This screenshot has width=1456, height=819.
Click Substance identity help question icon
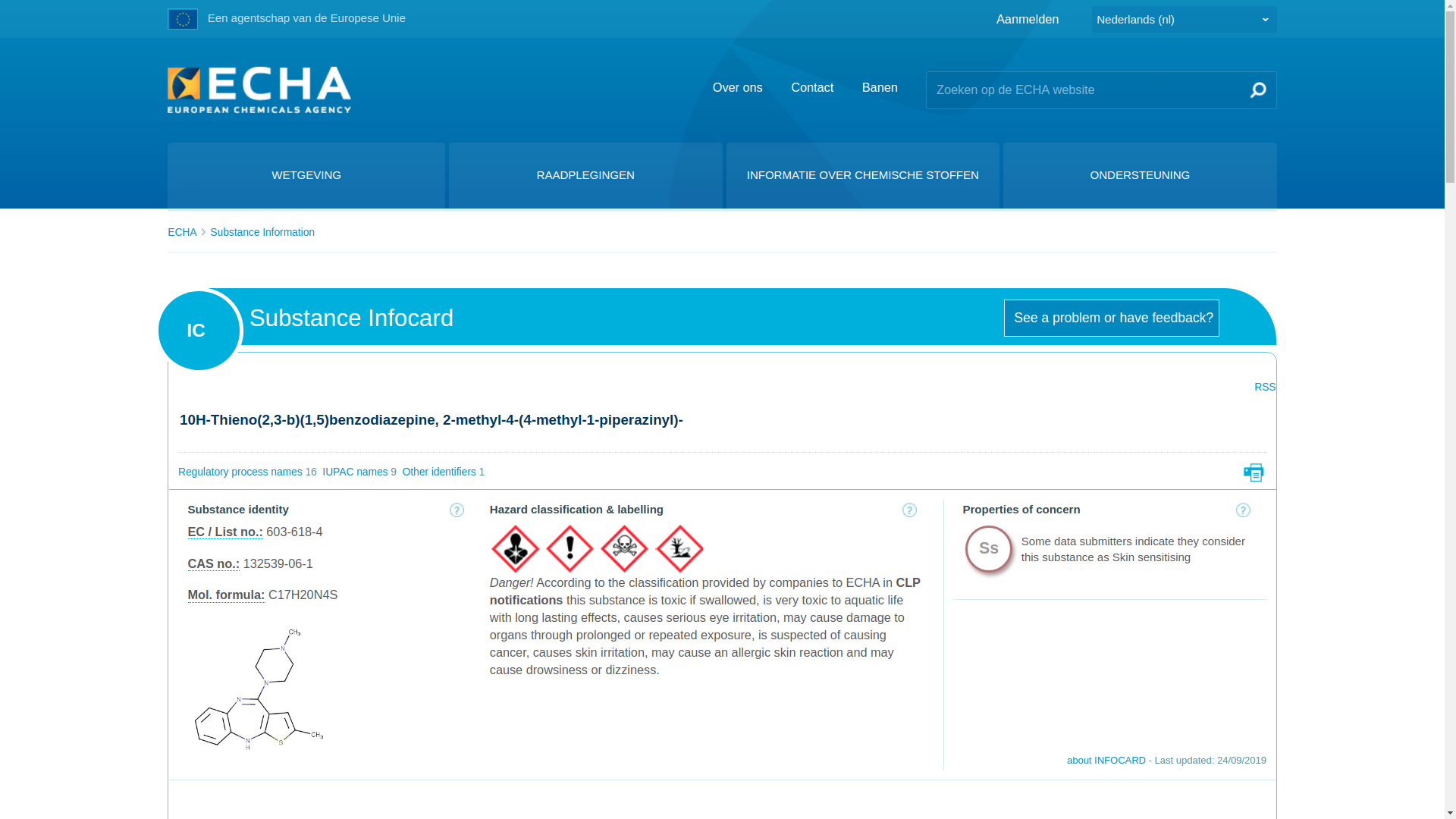tap(457, 510)
